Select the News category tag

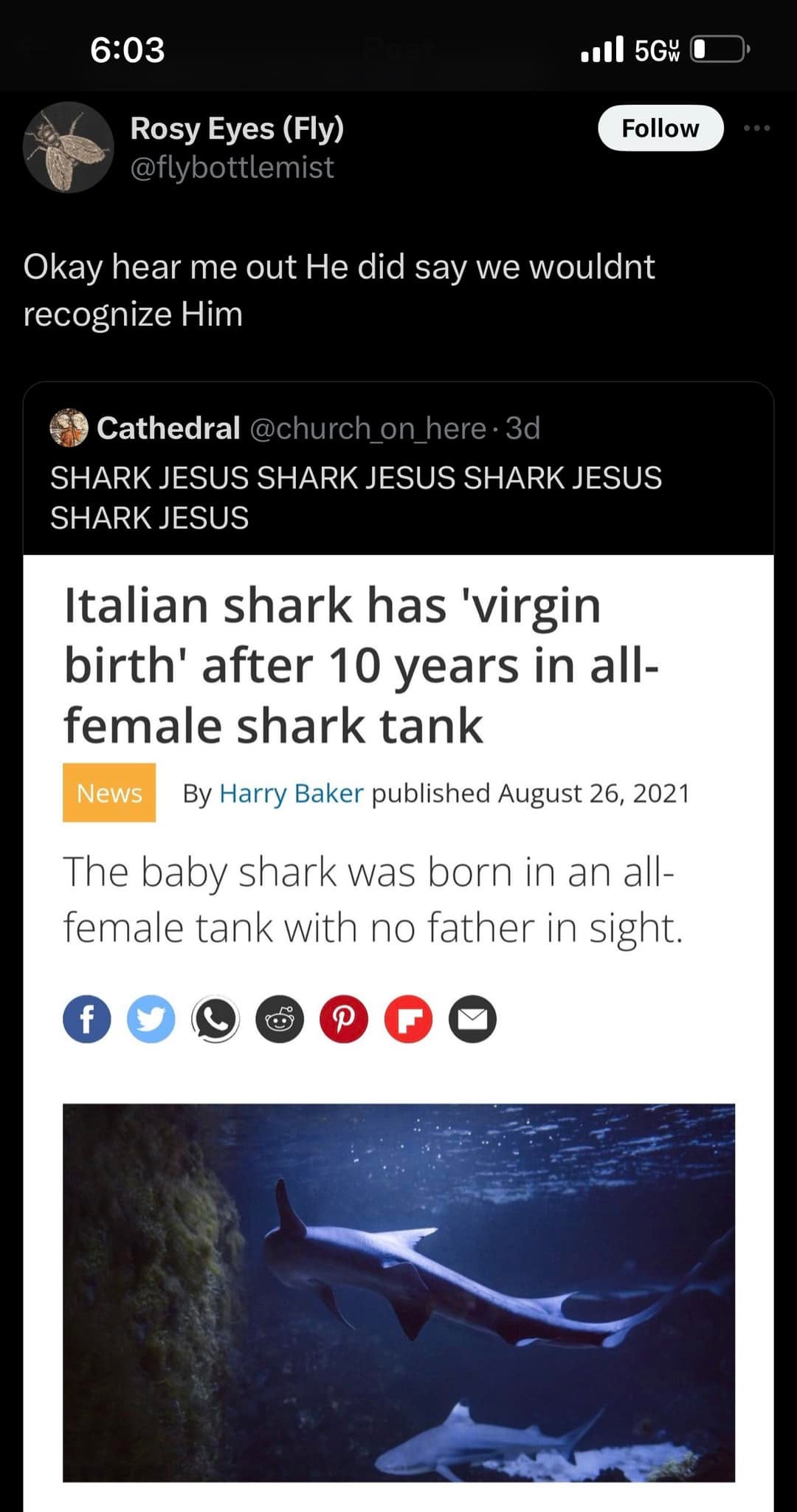108,794
